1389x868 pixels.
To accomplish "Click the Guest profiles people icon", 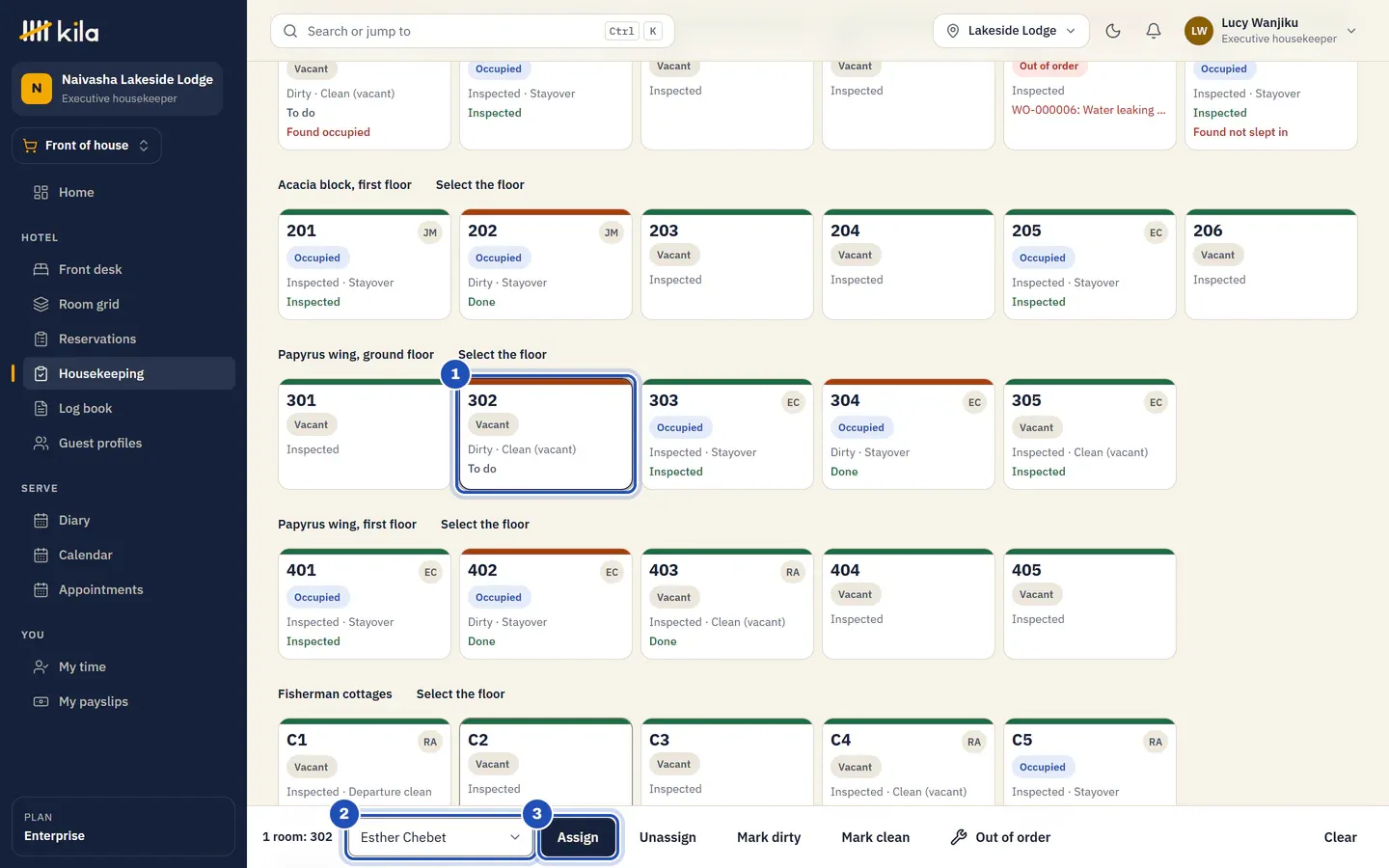I will coord(41,443).
